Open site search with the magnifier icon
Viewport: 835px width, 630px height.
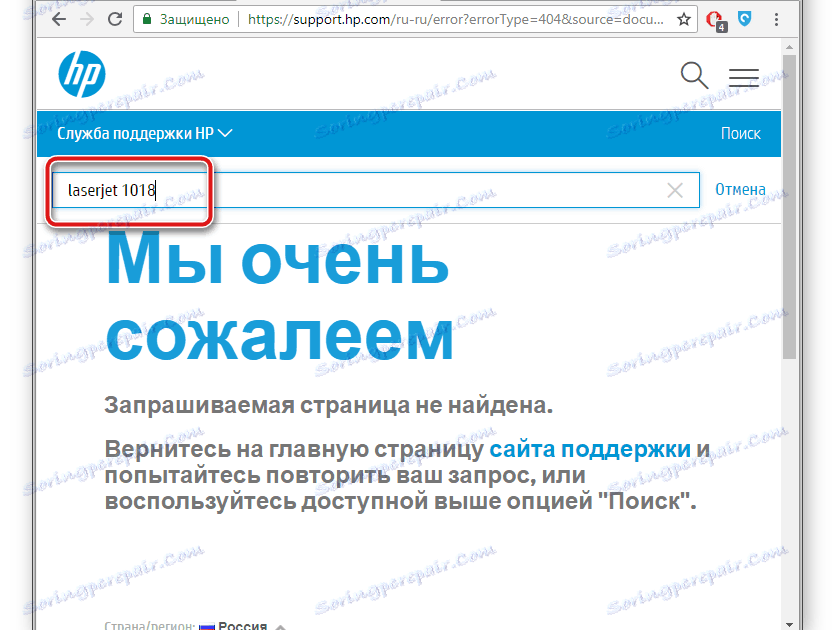point(694,76)
